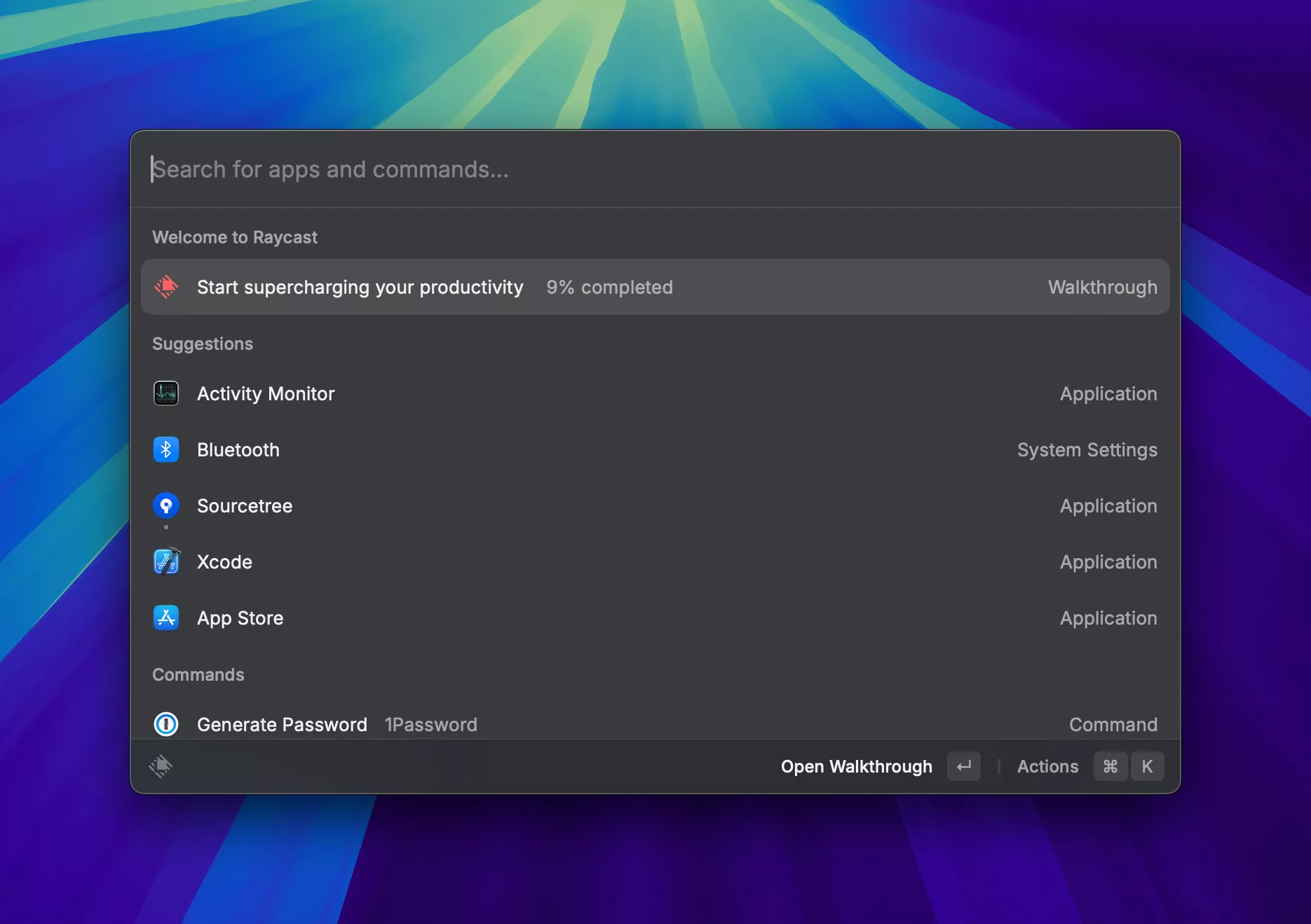Open the Start supercharging your productivity walkthrough

[360, 287]
